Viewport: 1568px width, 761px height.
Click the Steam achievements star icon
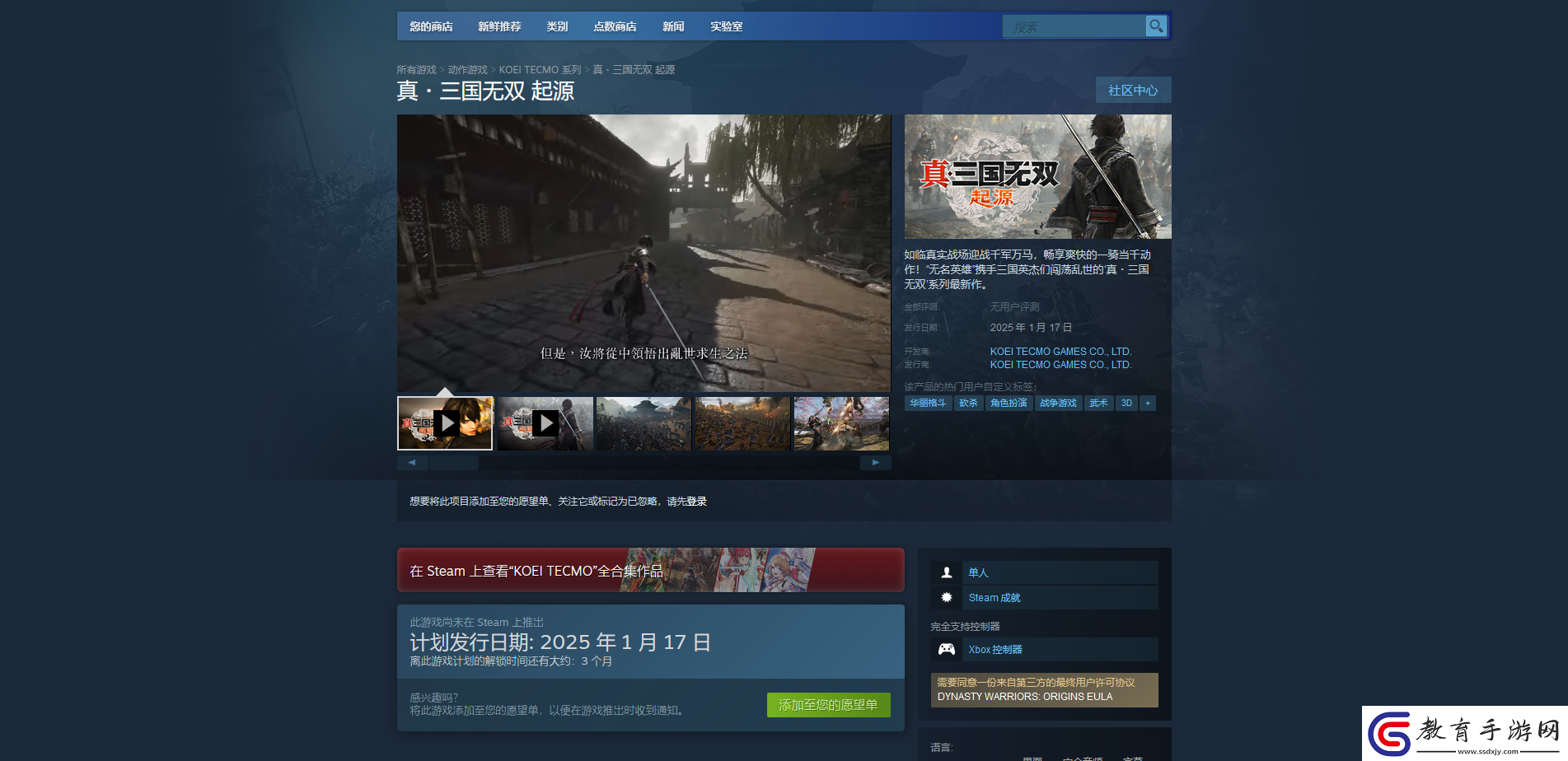coord(947,597)
